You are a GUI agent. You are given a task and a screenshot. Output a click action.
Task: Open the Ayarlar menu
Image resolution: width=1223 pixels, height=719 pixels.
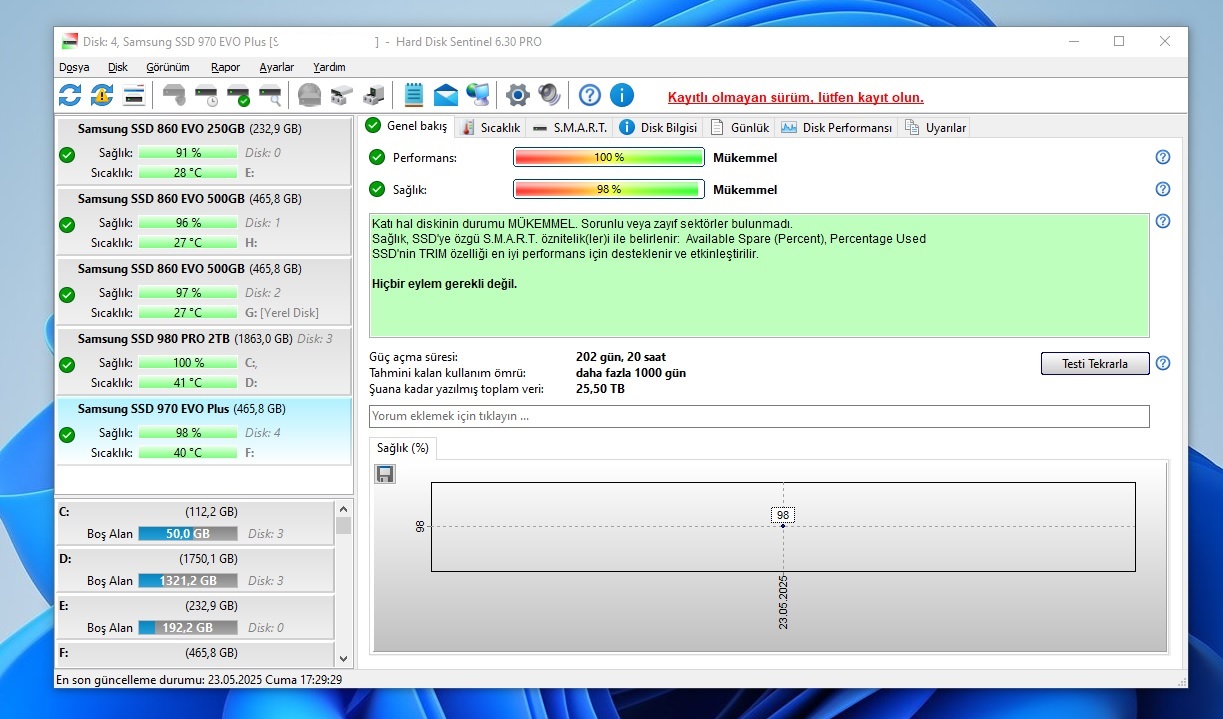[277, 67]
